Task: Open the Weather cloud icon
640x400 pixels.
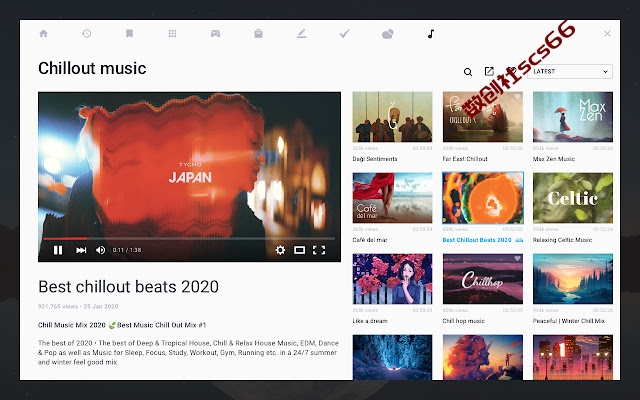Action: (387, 34)
